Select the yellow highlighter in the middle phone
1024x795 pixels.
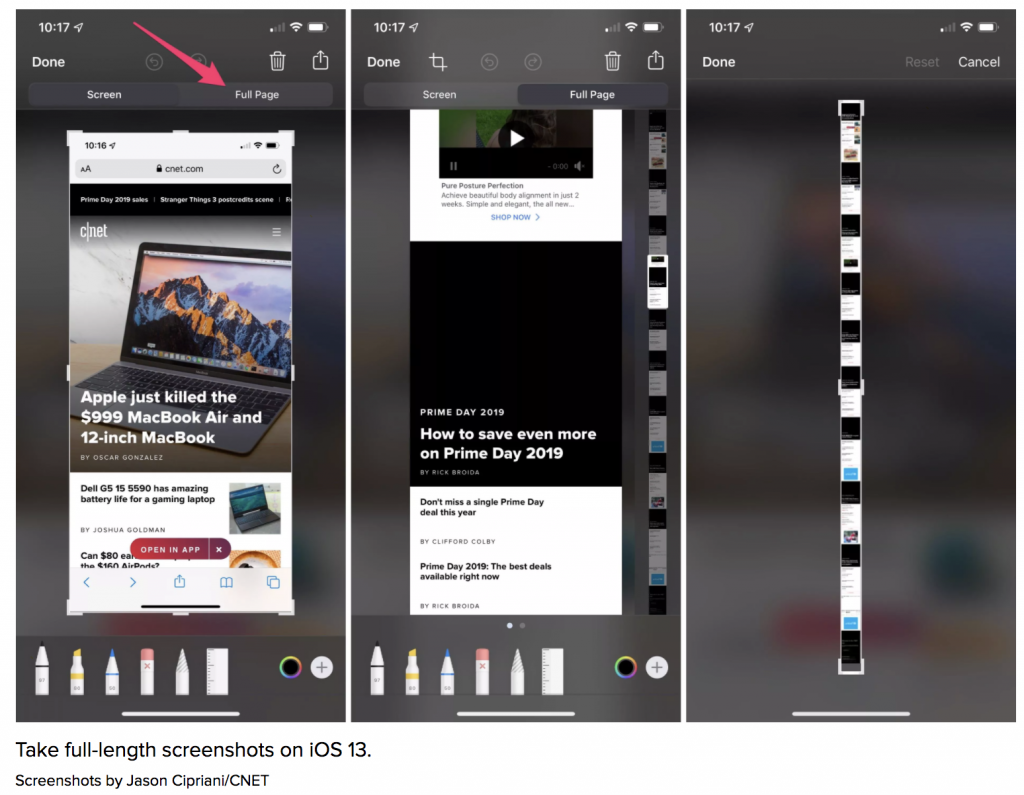point(412,671)
